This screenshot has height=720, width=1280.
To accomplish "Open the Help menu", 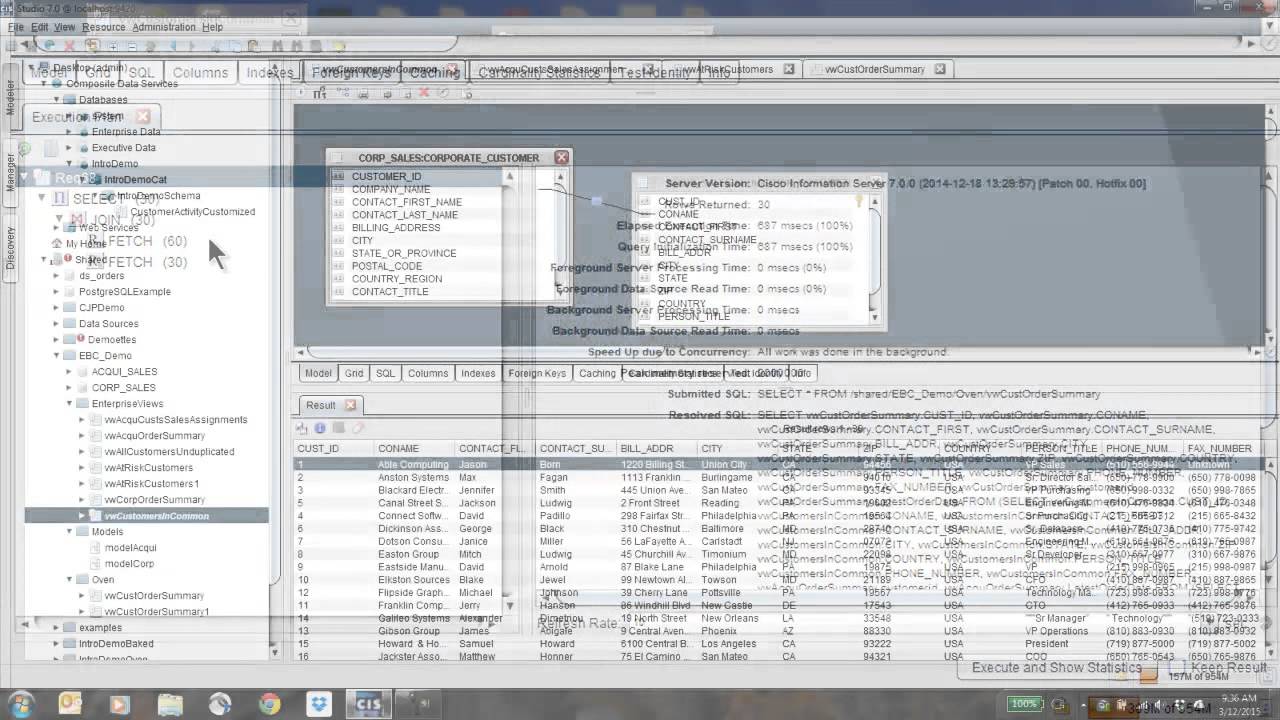I will [x=212, y=27].
